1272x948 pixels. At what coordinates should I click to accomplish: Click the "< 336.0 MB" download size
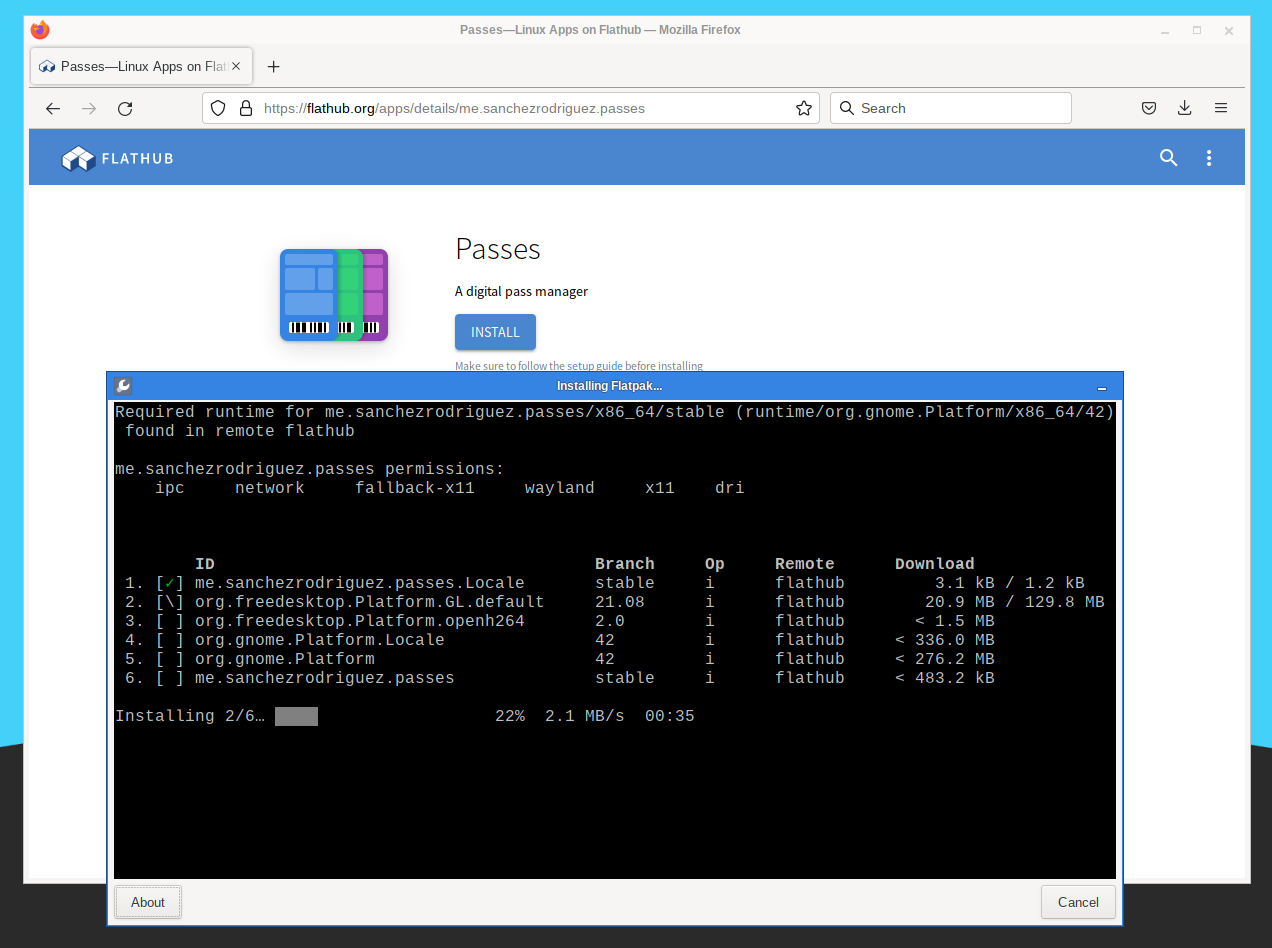(x=945, y=640)
